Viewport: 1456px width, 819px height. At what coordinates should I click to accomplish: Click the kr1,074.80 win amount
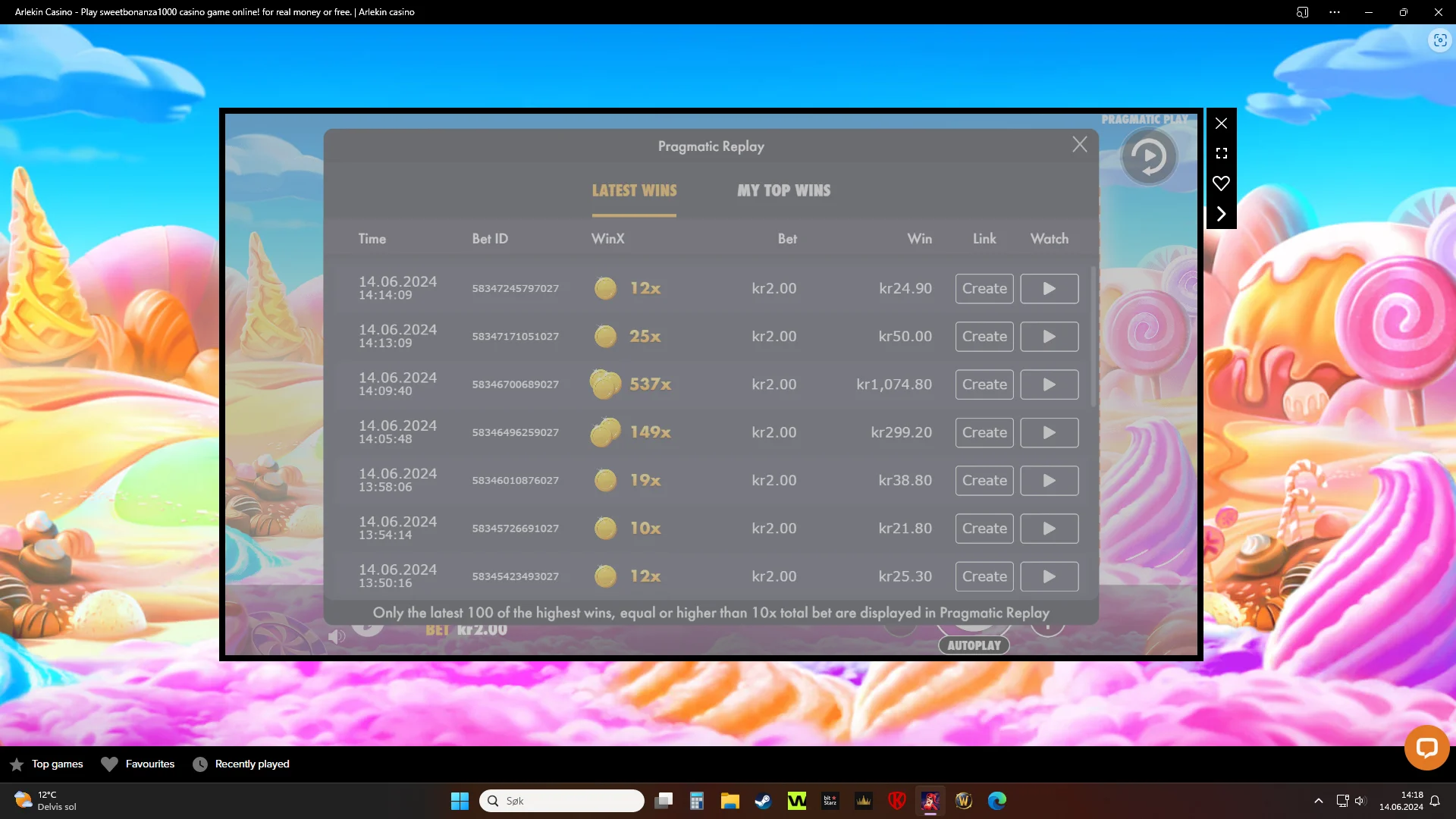pyautogui.click(x=894, y=384)
